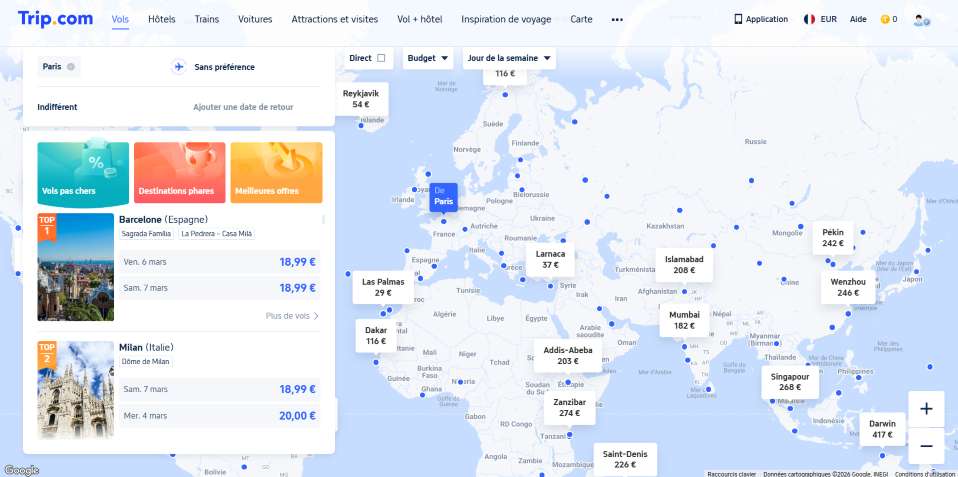Click the Sagrada Família tag

click(x=147, y=234)
